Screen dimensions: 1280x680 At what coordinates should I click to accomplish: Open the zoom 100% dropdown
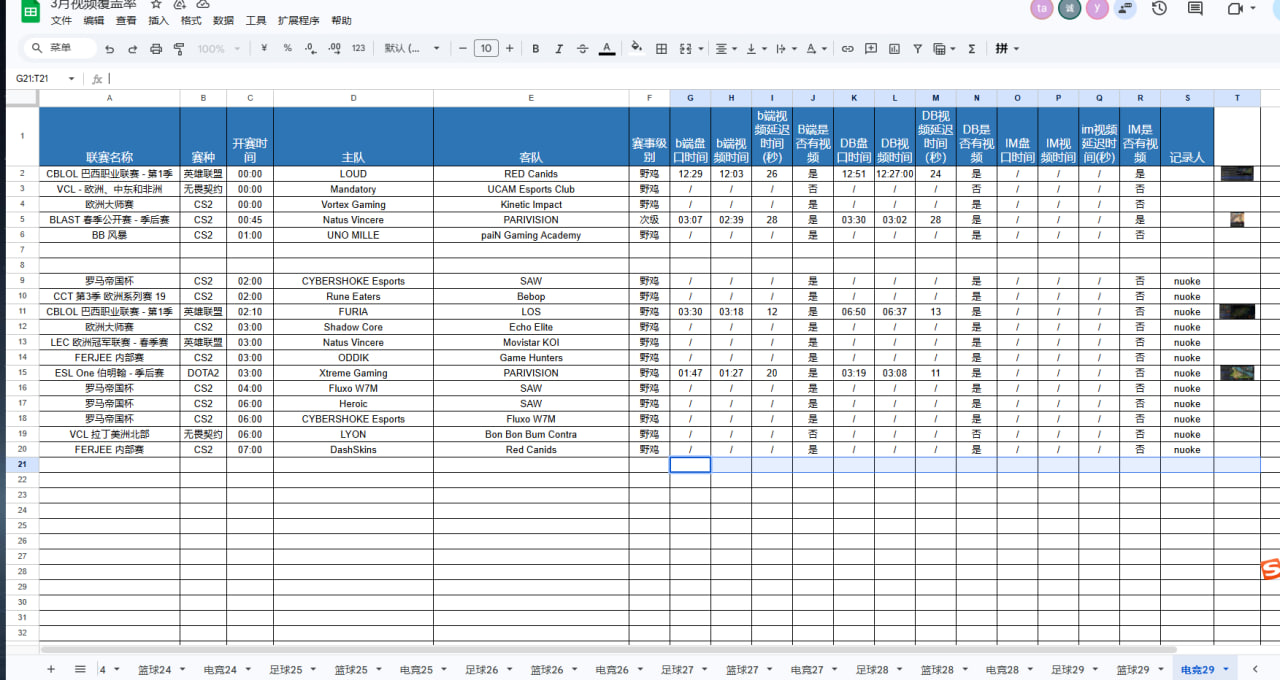(217, 48)
